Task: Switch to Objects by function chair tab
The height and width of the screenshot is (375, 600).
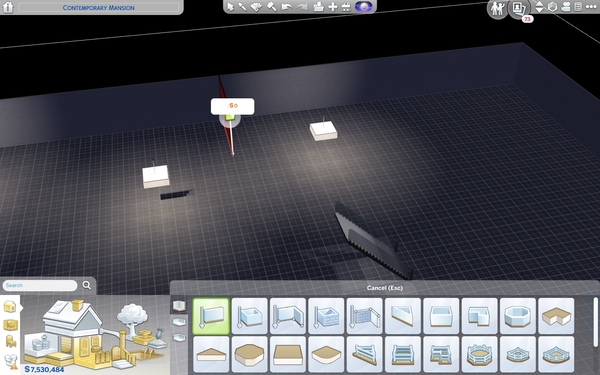Action: (11, 341)
